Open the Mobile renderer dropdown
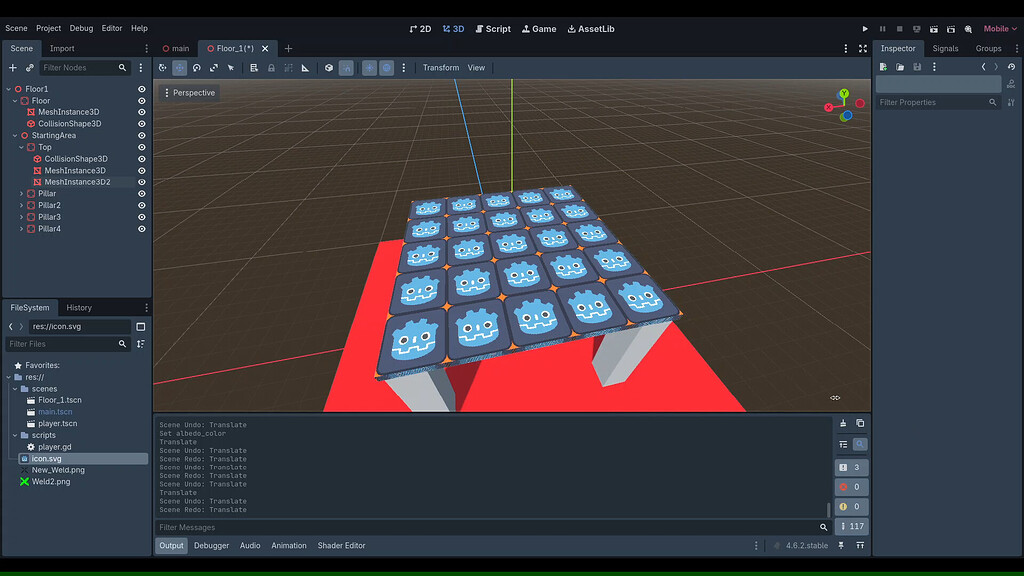Viewport: 1024px width, 576px height. point(1000,29)
